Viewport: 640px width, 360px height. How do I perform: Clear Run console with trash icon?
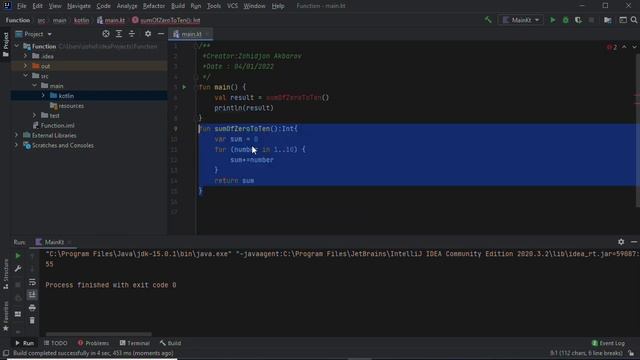(32, 321)
